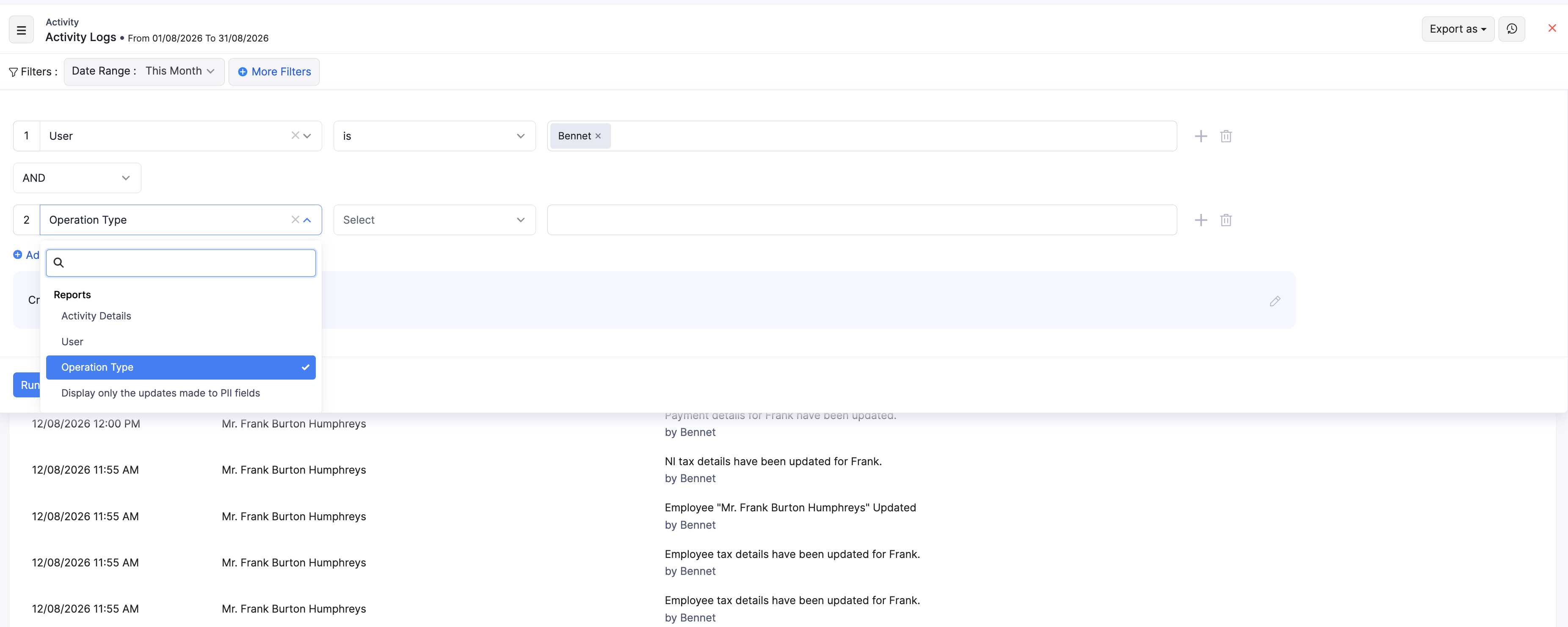Click the search magnifier icon
Screen dimensions: 1568x627
[58, 263]
